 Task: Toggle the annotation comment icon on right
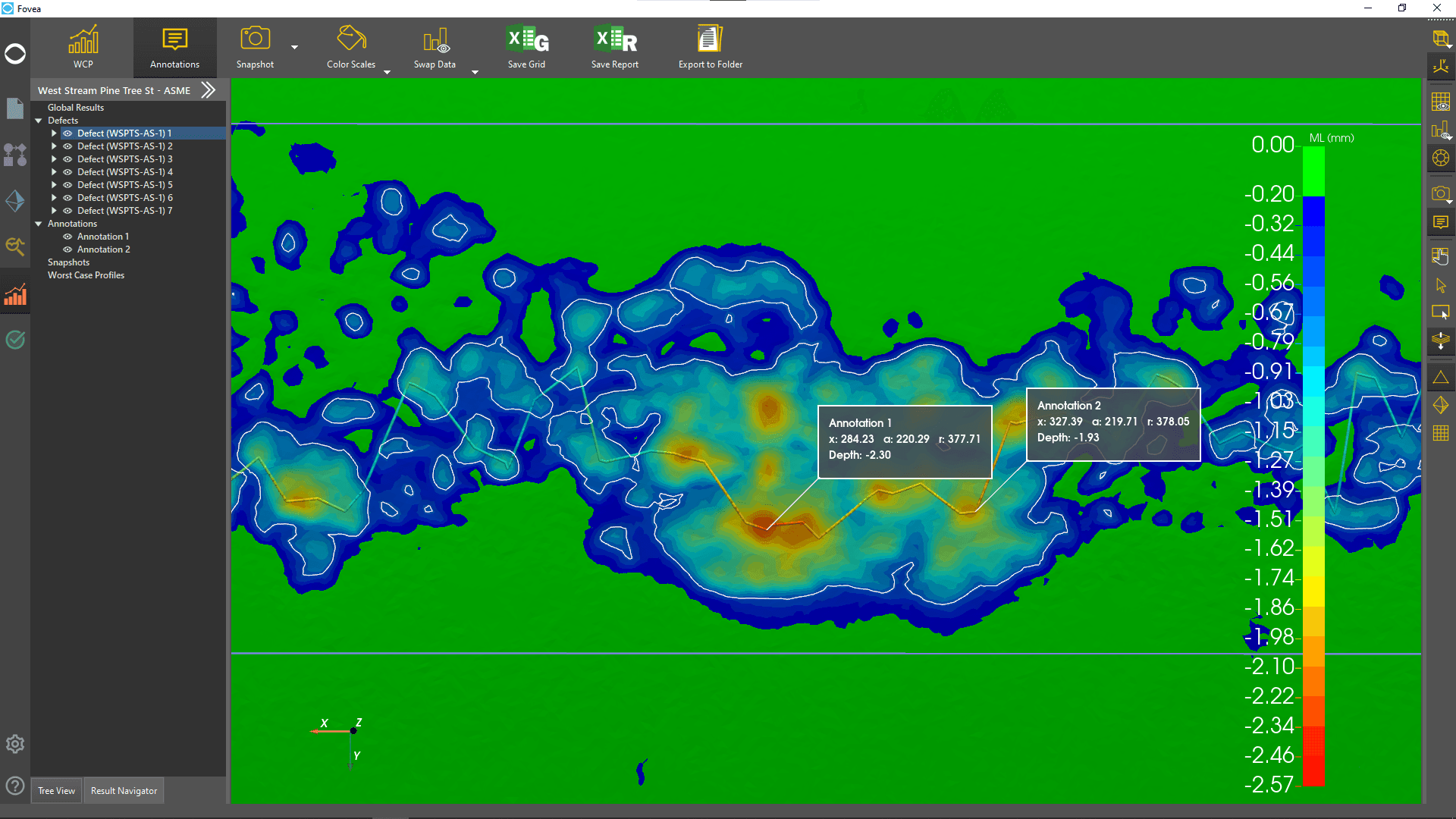pos(1441,222)
